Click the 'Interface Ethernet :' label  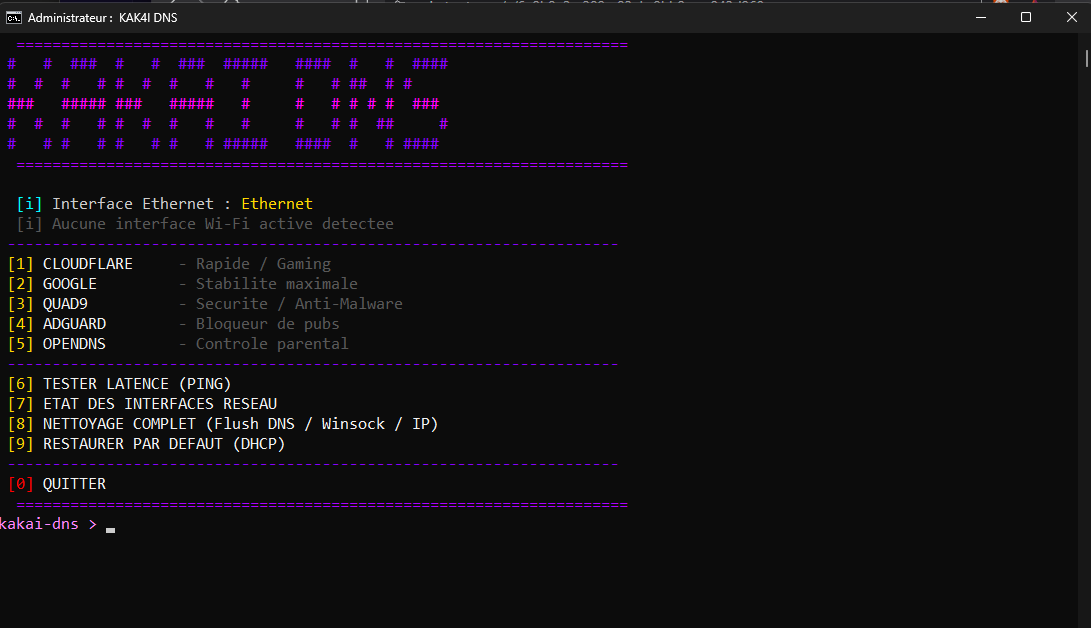tap(142, 204)
